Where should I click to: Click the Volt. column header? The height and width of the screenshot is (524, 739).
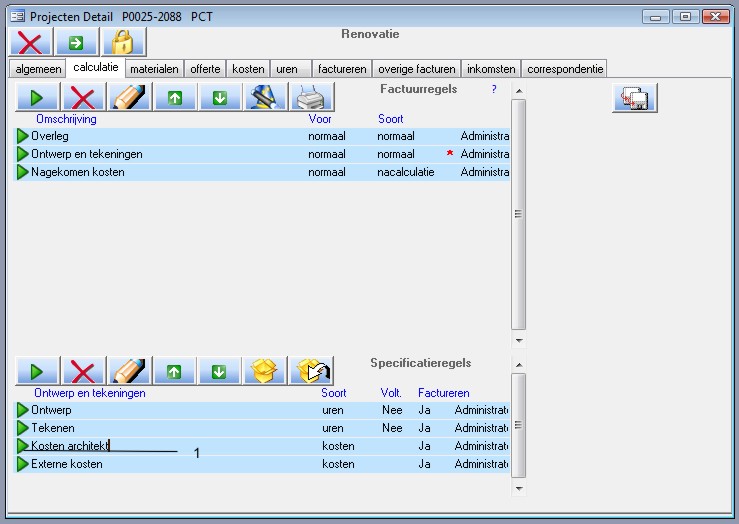tap(391, 393)
